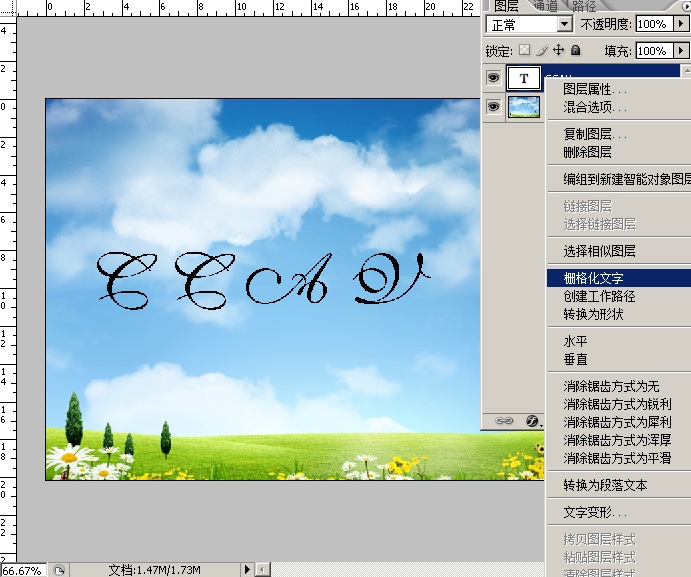The image size is (691, 577).
Task: Set anti-alias 消除锯齿方式为犀利
Action: coord(617,422)
